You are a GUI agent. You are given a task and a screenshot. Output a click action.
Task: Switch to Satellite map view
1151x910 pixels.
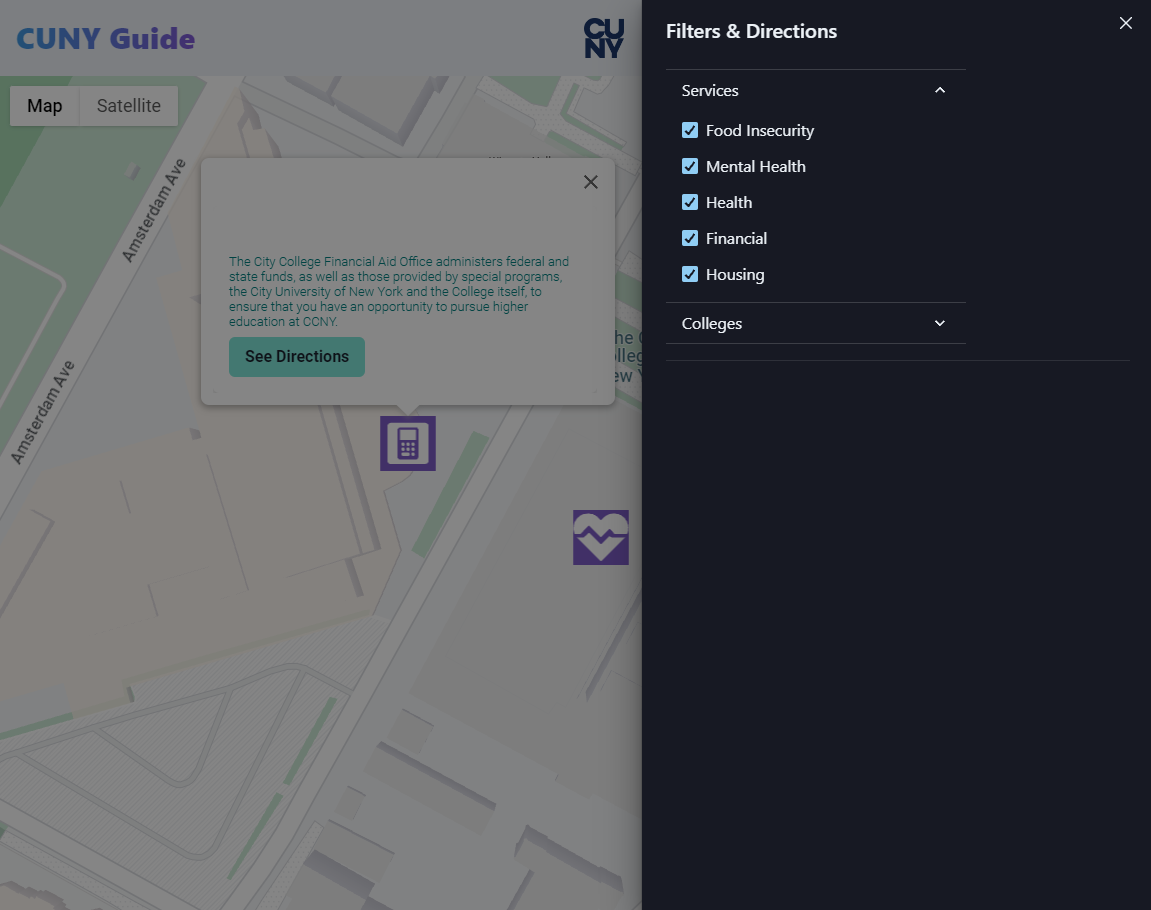pos(128,106)
